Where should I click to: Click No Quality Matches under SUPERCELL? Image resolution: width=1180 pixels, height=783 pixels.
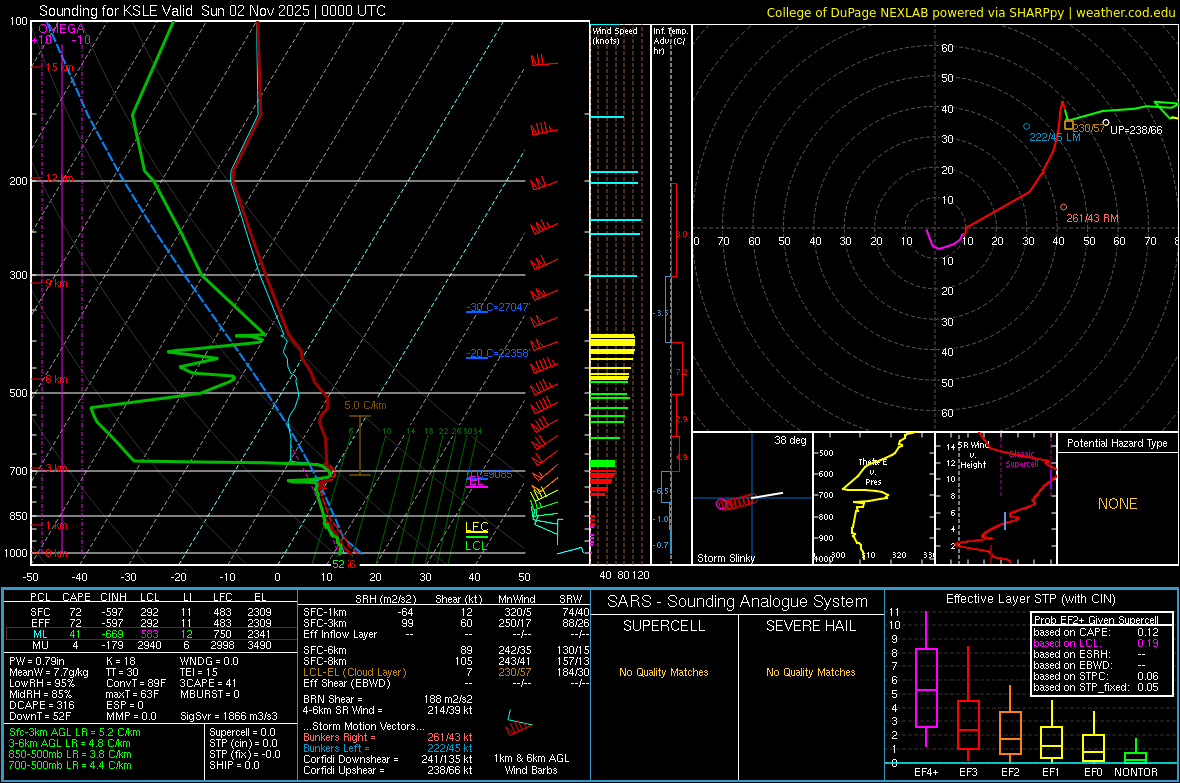pyautogui.click(x=664, y=672)
